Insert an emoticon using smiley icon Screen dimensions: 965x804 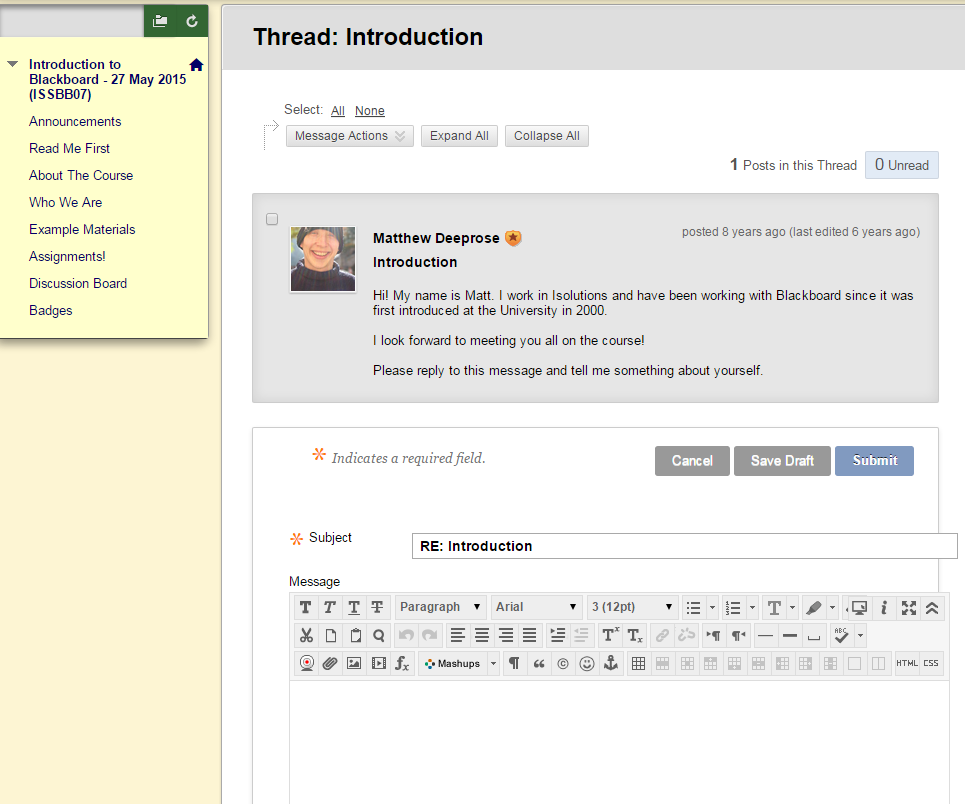pos(587,663)
